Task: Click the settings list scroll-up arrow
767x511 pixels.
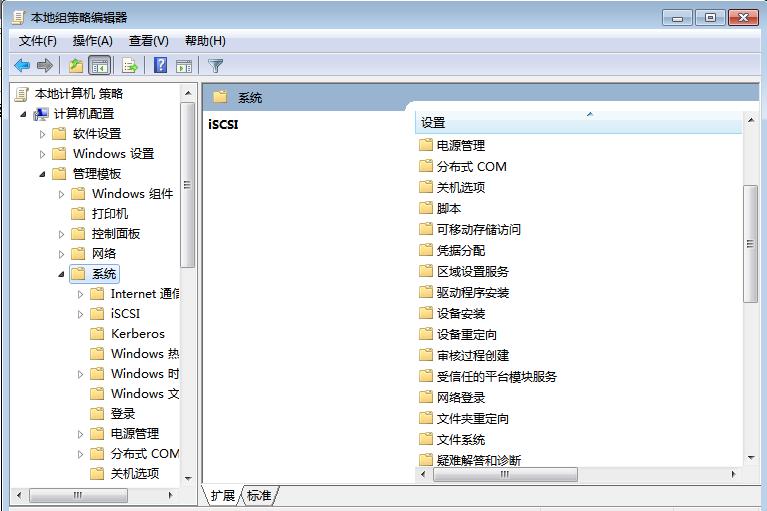Action: pos(750,120)
